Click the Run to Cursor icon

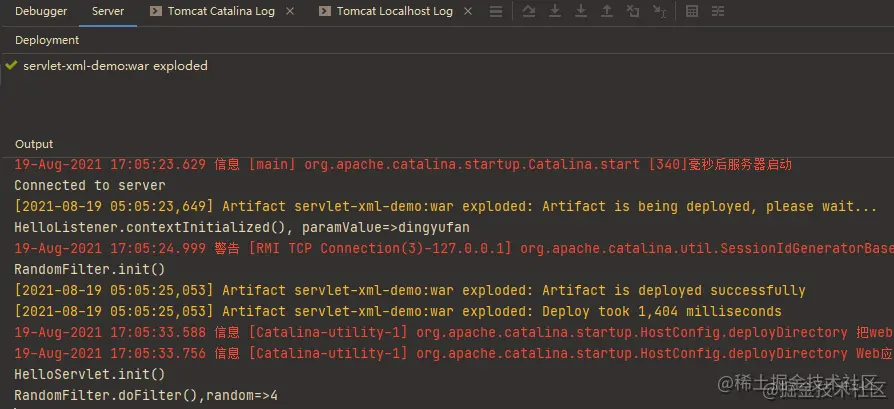click(660, 11)
